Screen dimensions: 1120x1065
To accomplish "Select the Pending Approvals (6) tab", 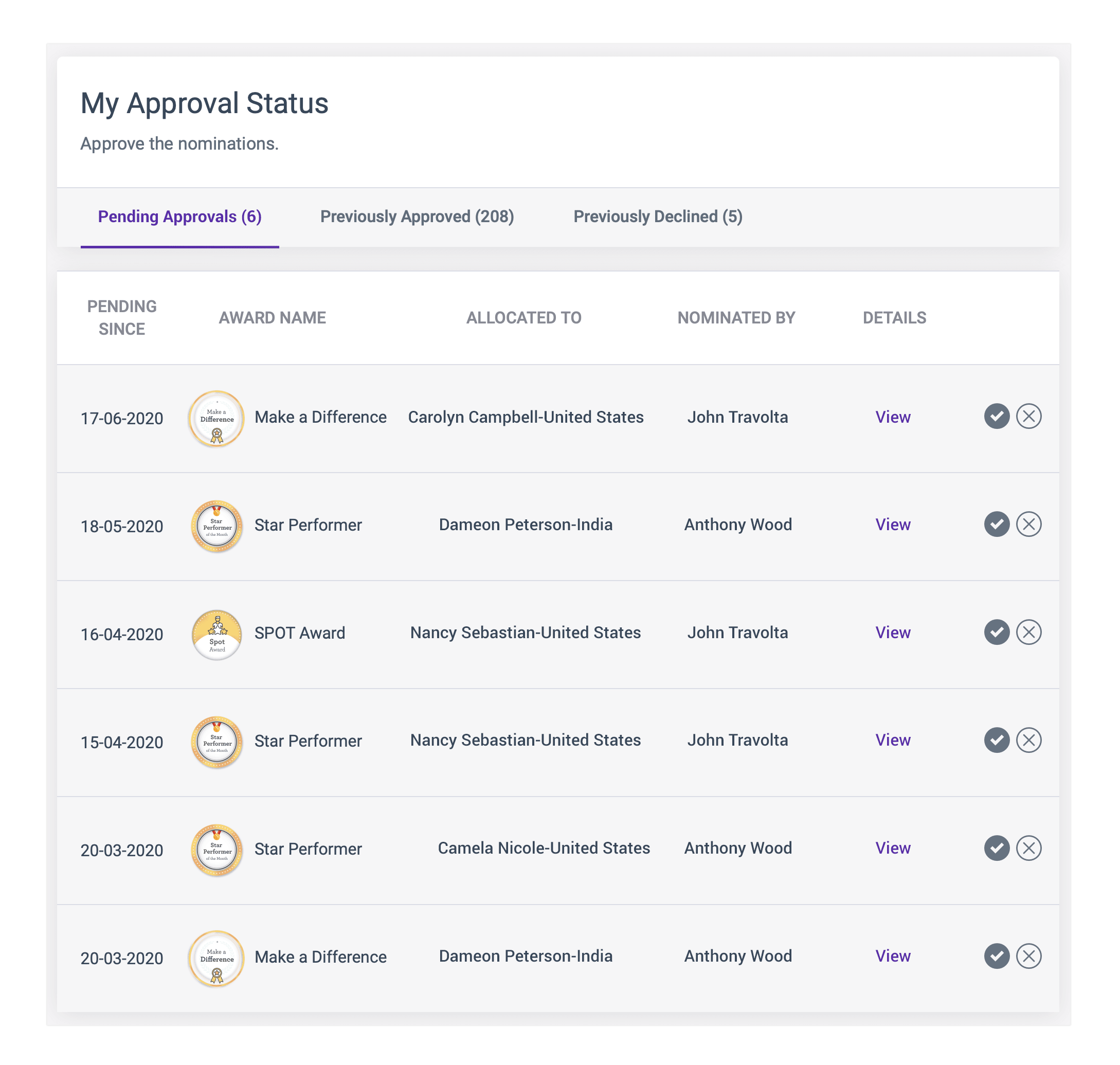I will [179, 217].
